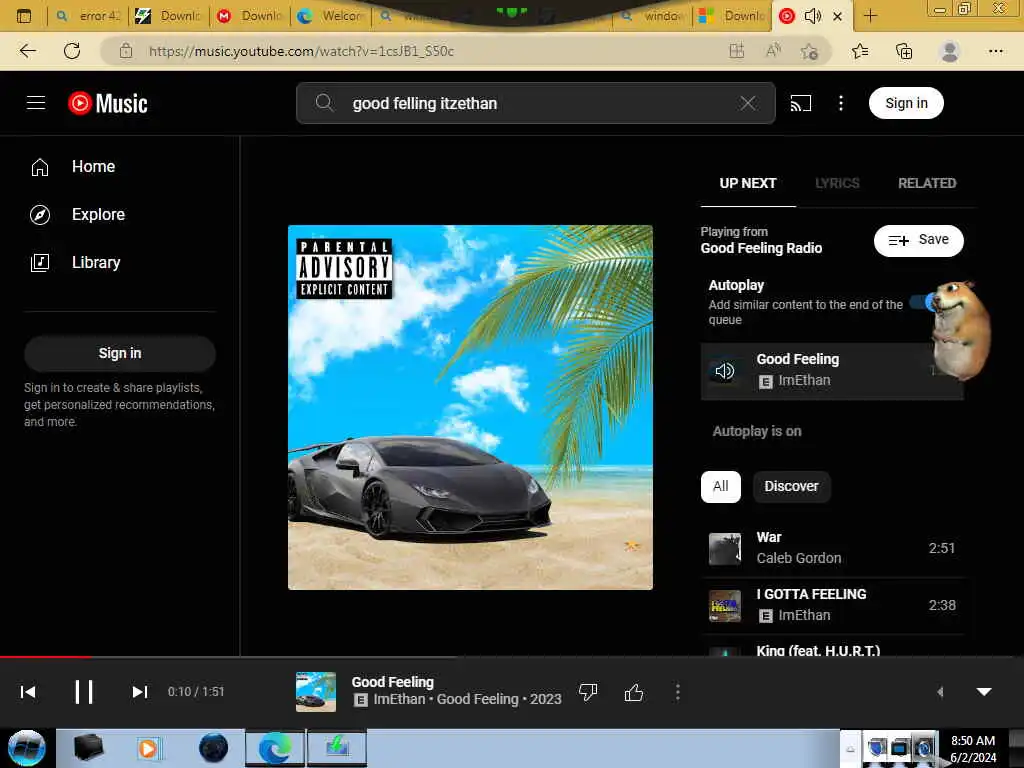The height and width of the screenshot is (768, 1024).
Task: Click the sidebar Sign in button
Action: 120,353
